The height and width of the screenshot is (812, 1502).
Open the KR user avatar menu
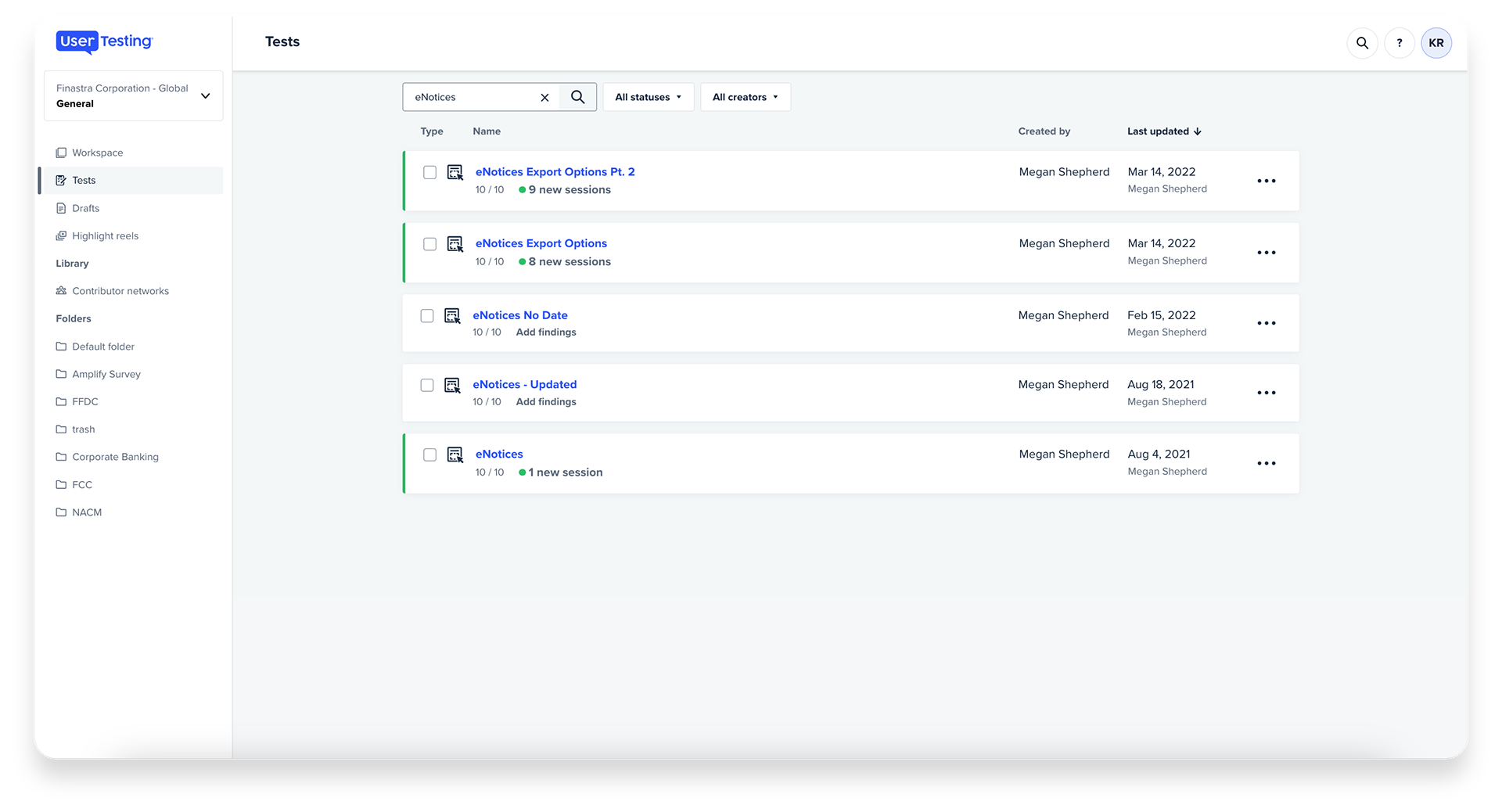[1436, 43]
